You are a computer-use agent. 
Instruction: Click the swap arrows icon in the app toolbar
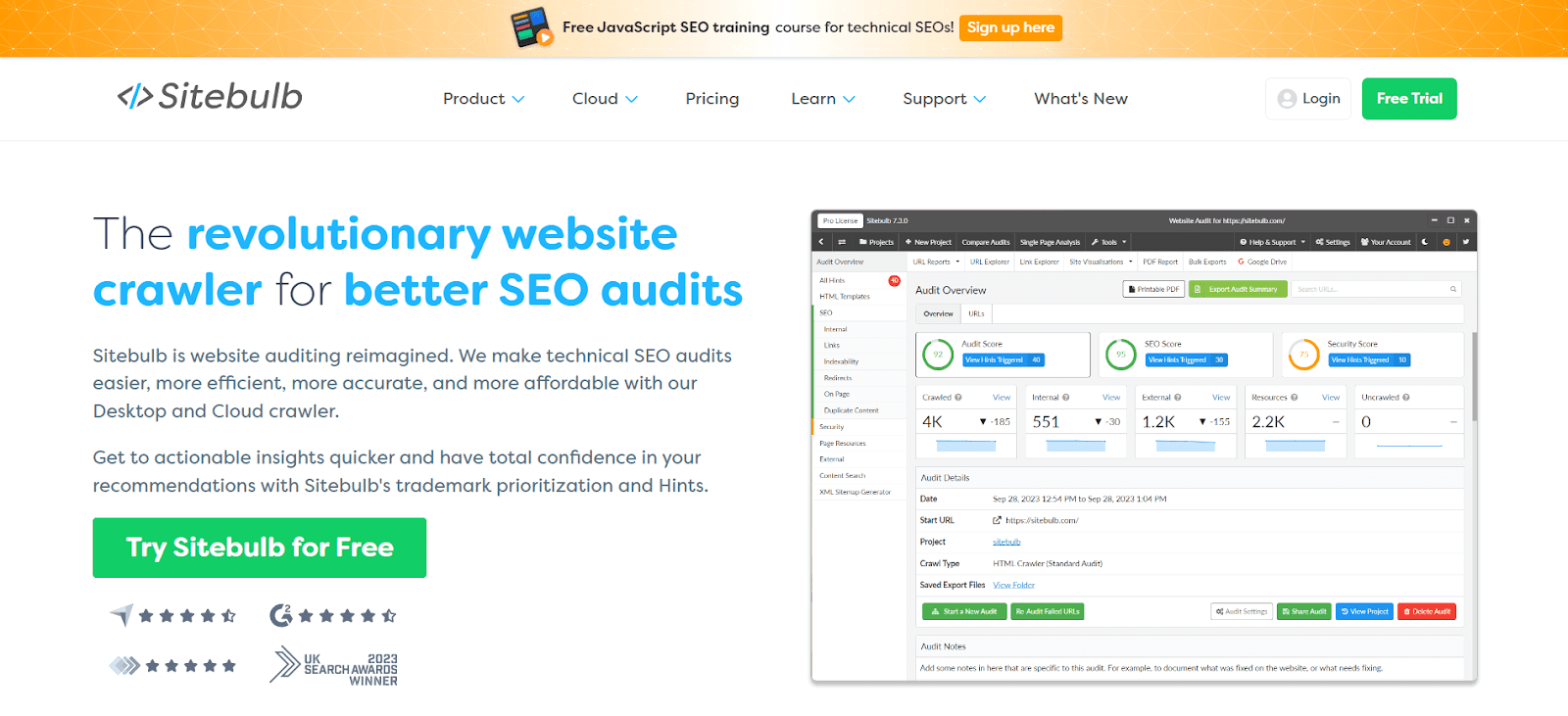click(841, 242)
